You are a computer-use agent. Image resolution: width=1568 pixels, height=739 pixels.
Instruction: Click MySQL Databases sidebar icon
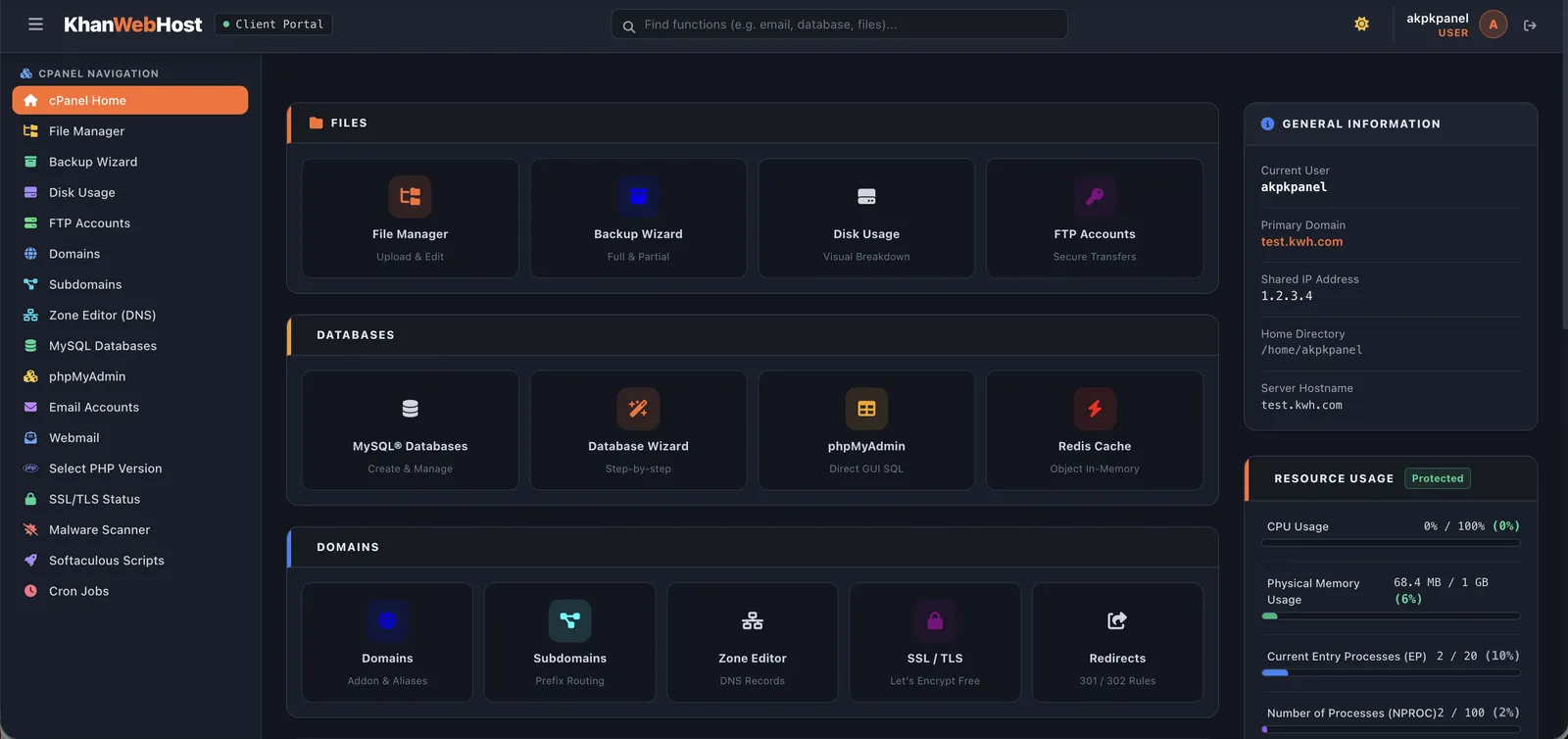pyautogui.click(x=30, y=346)
